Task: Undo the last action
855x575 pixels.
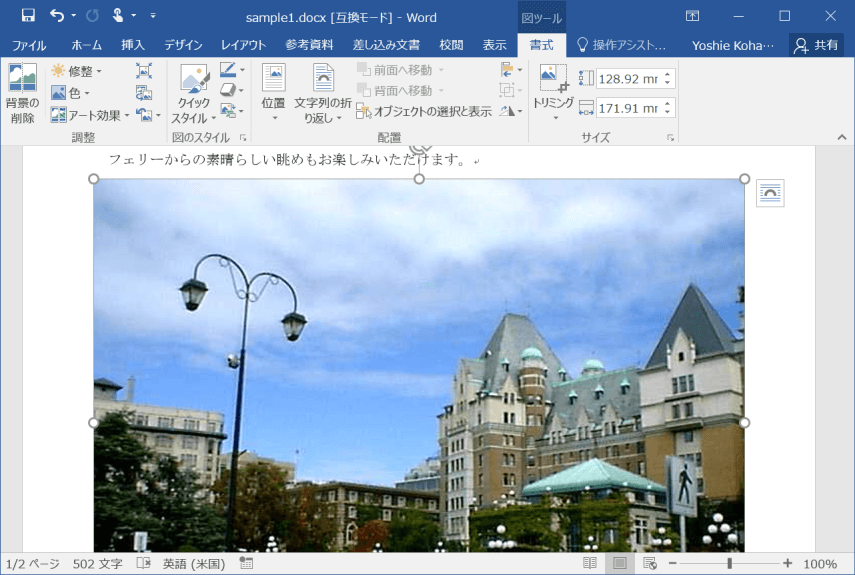Action: 57,15
